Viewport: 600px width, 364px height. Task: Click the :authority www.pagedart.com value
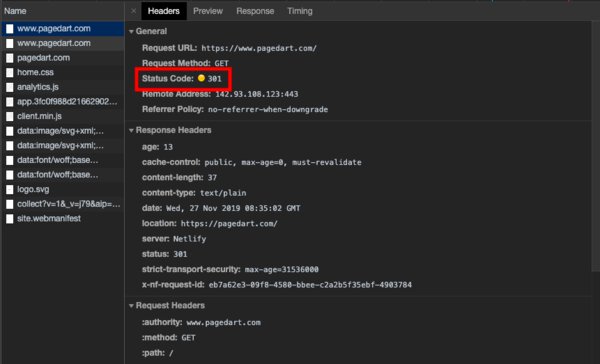click(x=223, y=323)
